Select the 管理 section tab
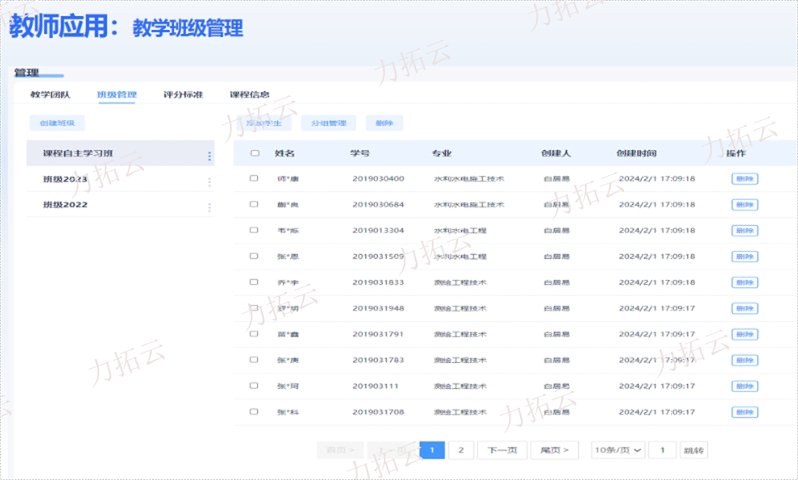 tap(27, 72)
